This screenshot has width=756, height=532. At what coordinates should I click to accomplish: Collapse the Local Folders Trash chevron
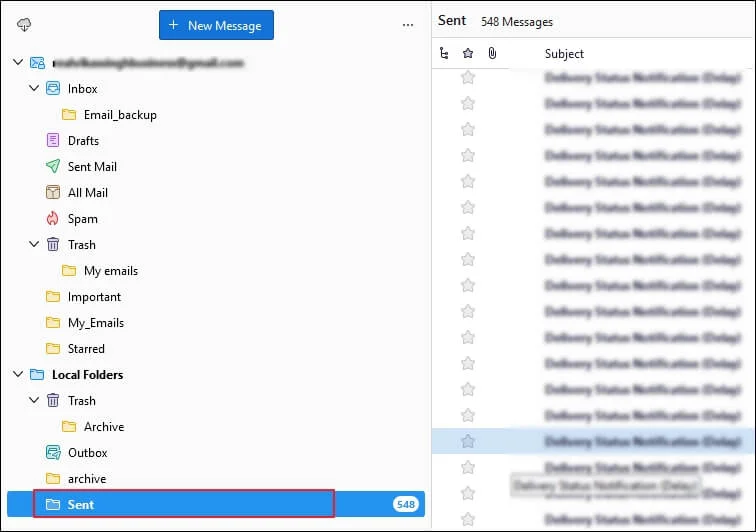[x=34, y=400]
